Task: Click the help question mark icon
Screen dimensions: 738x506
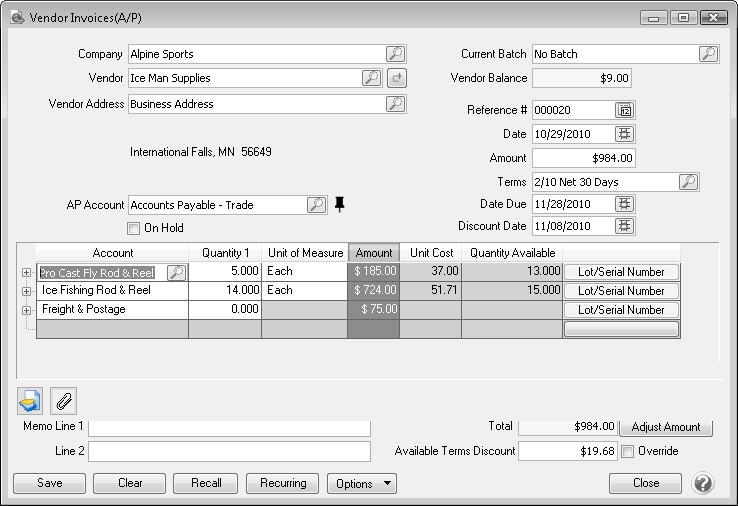Action: tap(702, 483)
